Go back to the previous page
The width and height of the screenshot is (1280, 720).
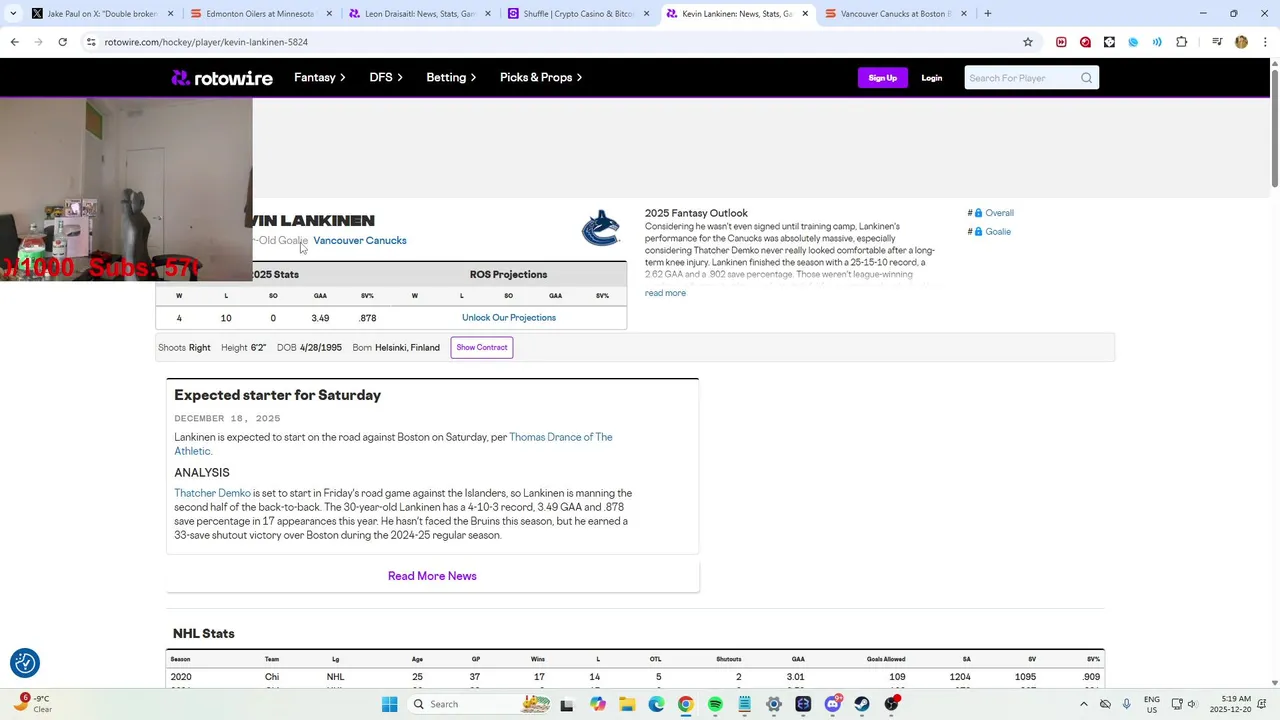(14, 42)
